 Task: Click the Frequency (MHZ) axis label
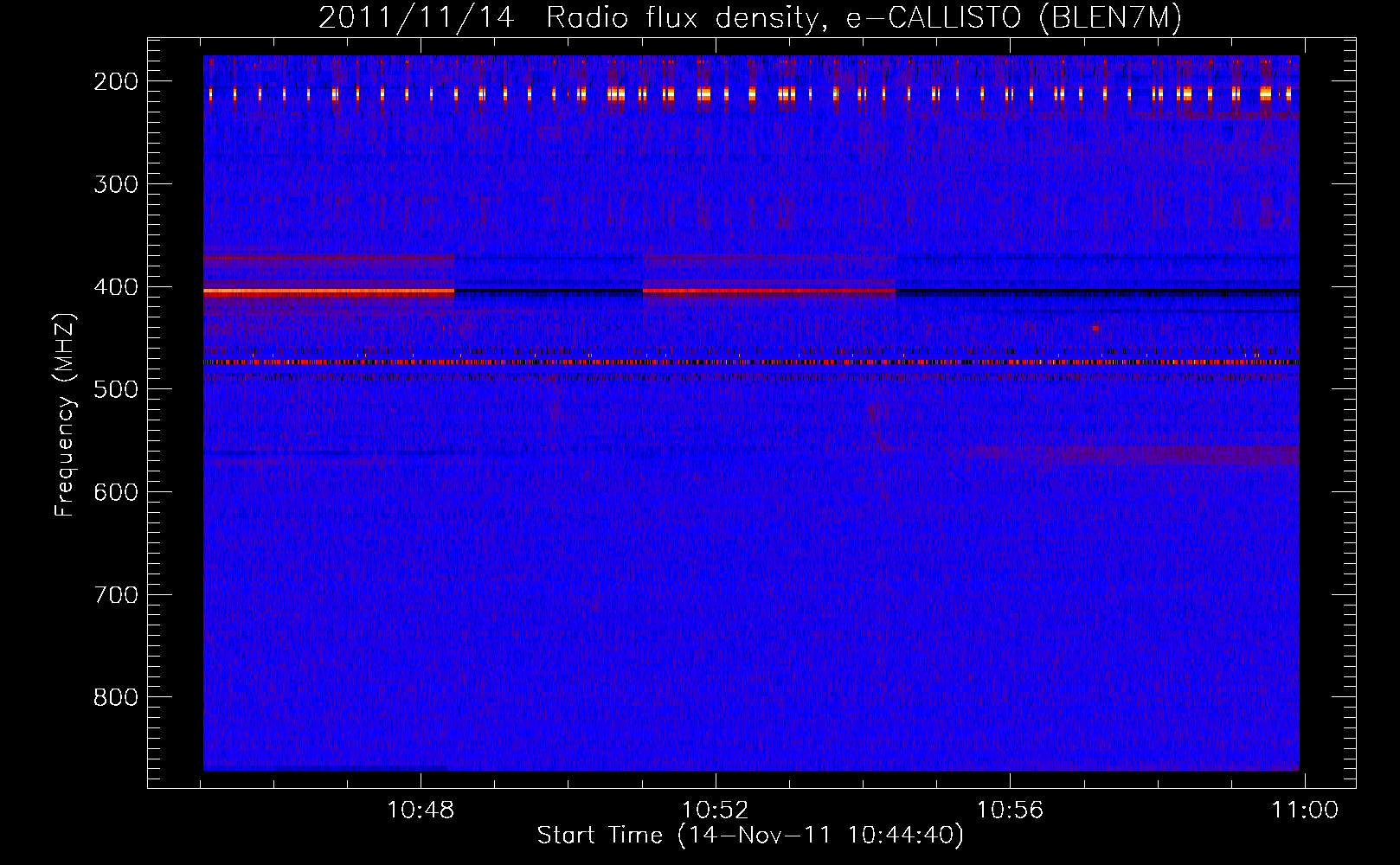coord(65,414)
